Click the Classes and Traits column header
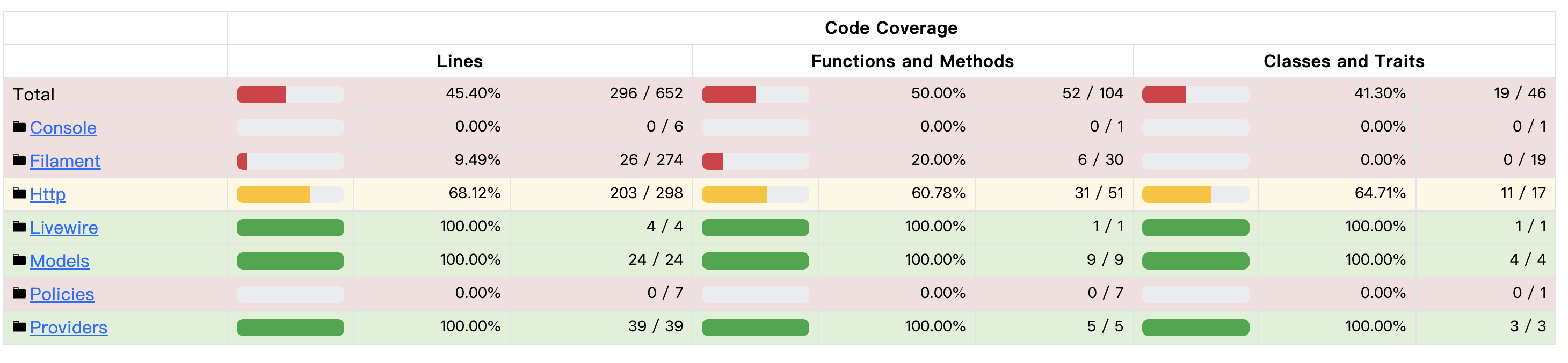The height and width of the screenshot is (363, 1568). pyautogui.click(x=1344, y=61)
